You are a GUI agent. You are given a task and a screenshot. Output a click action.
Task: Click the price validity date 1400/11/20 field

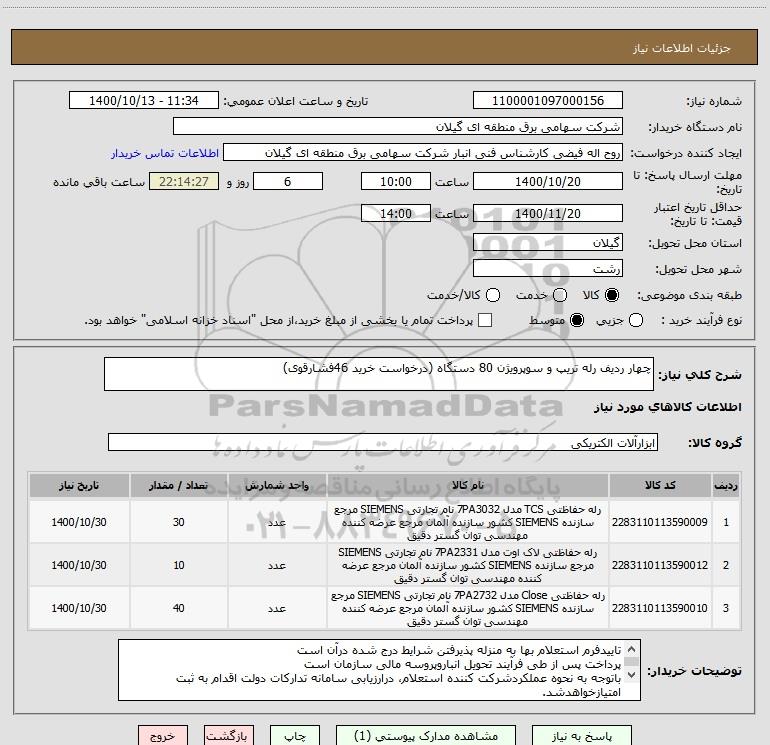(x=548, y=213)
